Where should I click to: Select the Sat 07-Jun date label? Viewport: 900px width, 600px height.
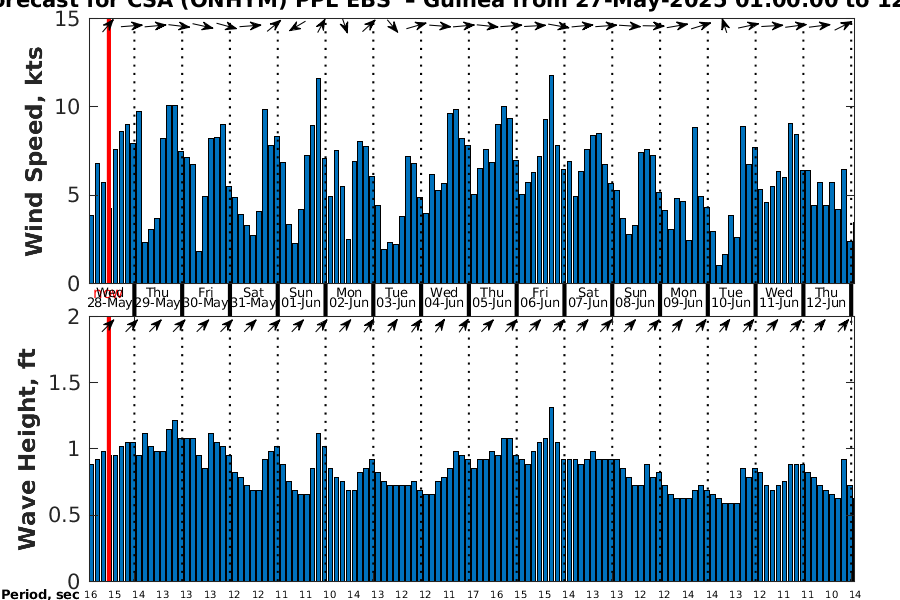point(588,297)
